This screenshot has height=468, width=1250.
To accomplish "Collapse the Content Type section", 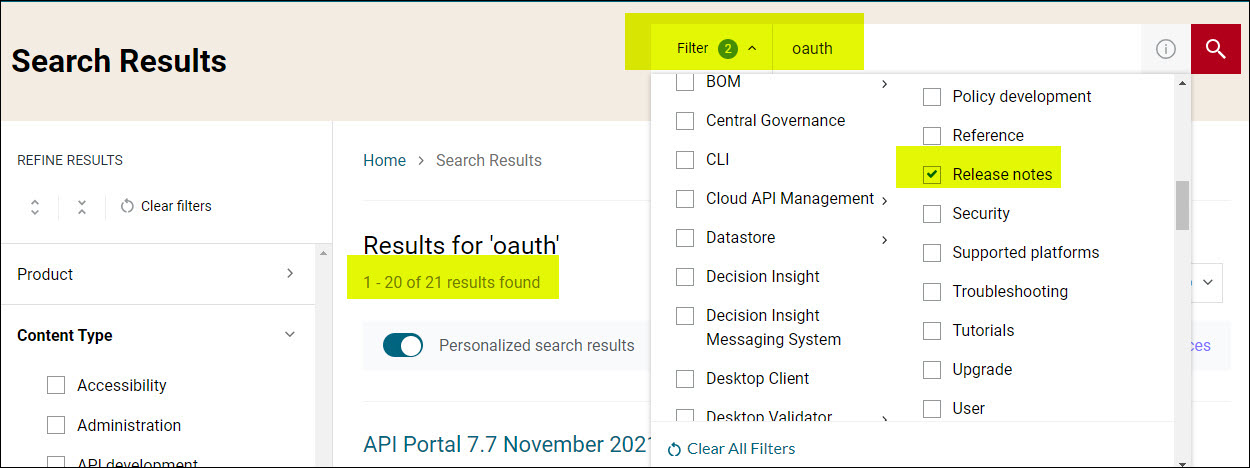I will pos(290,335).
